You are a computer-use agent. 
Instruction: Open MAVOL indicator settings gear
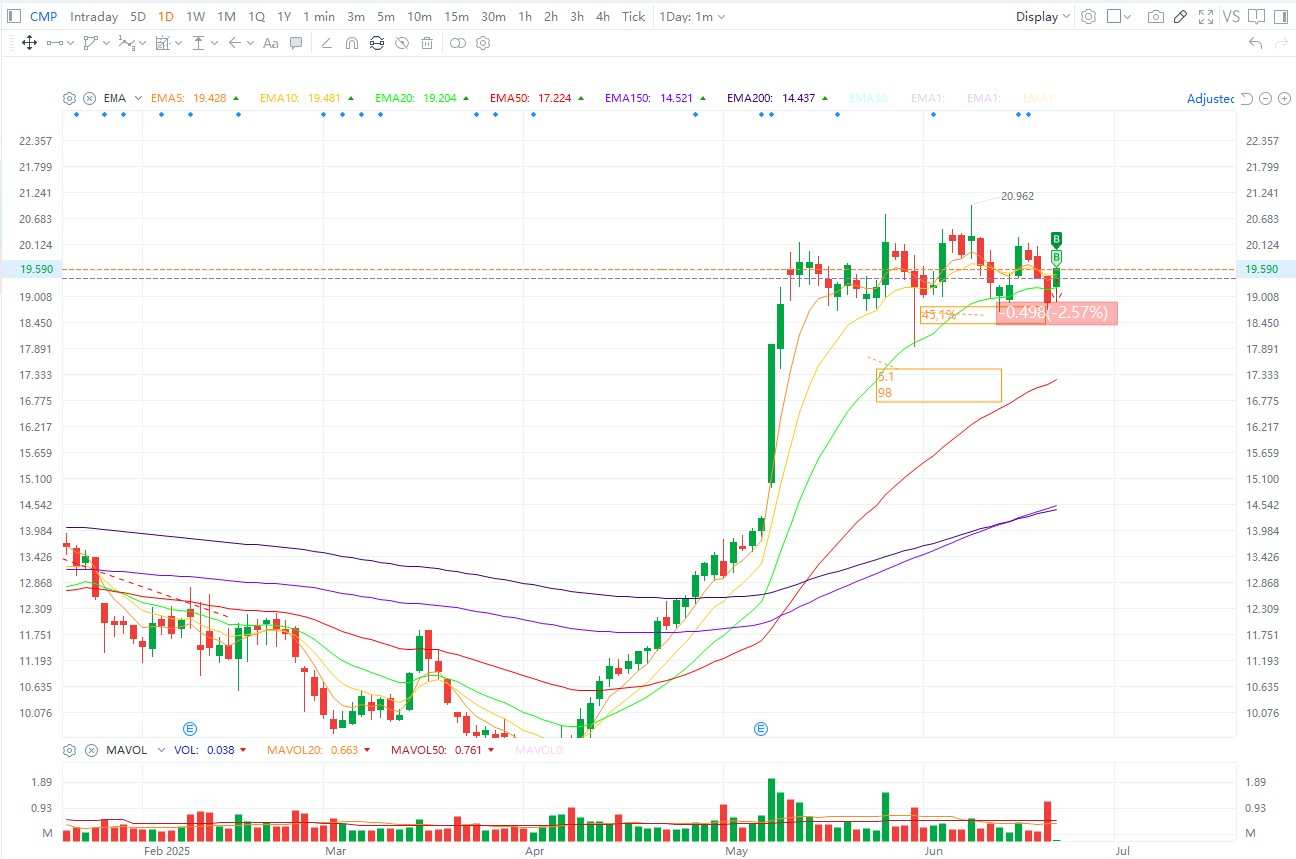tap(69, 750)
